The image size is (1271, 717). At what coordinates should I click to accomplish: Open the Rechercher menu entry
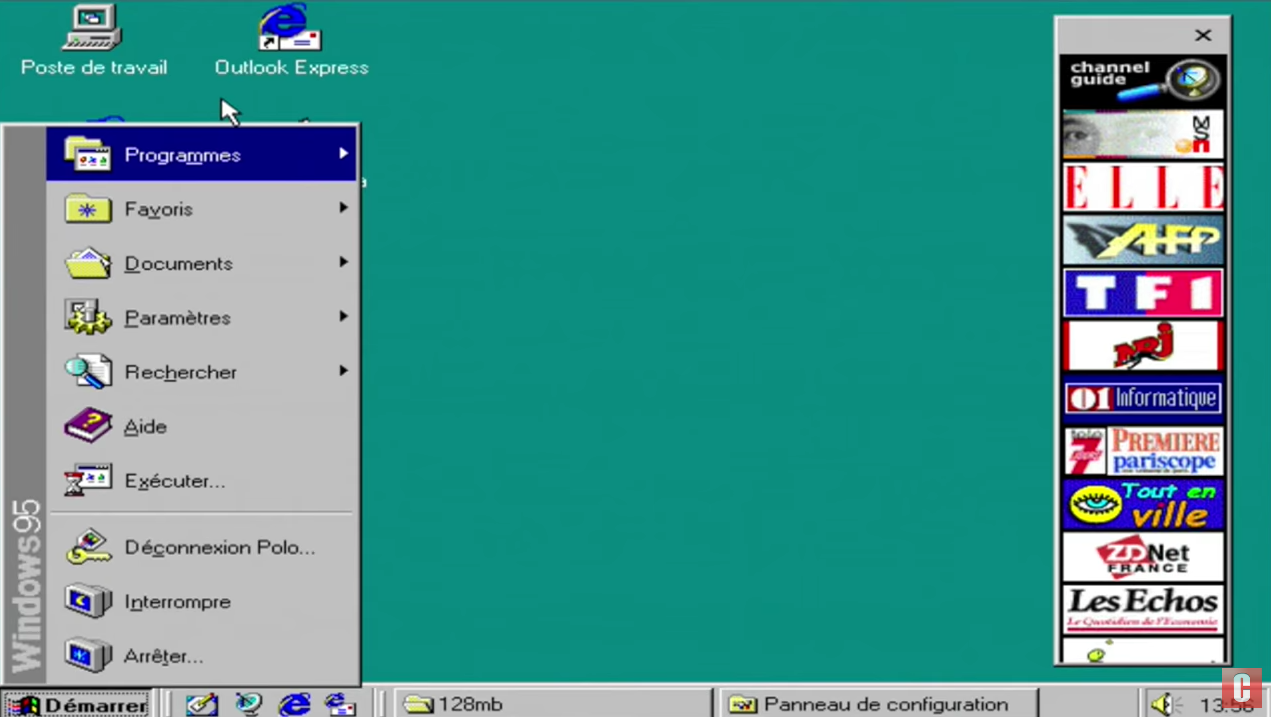[x=201, y=371]
